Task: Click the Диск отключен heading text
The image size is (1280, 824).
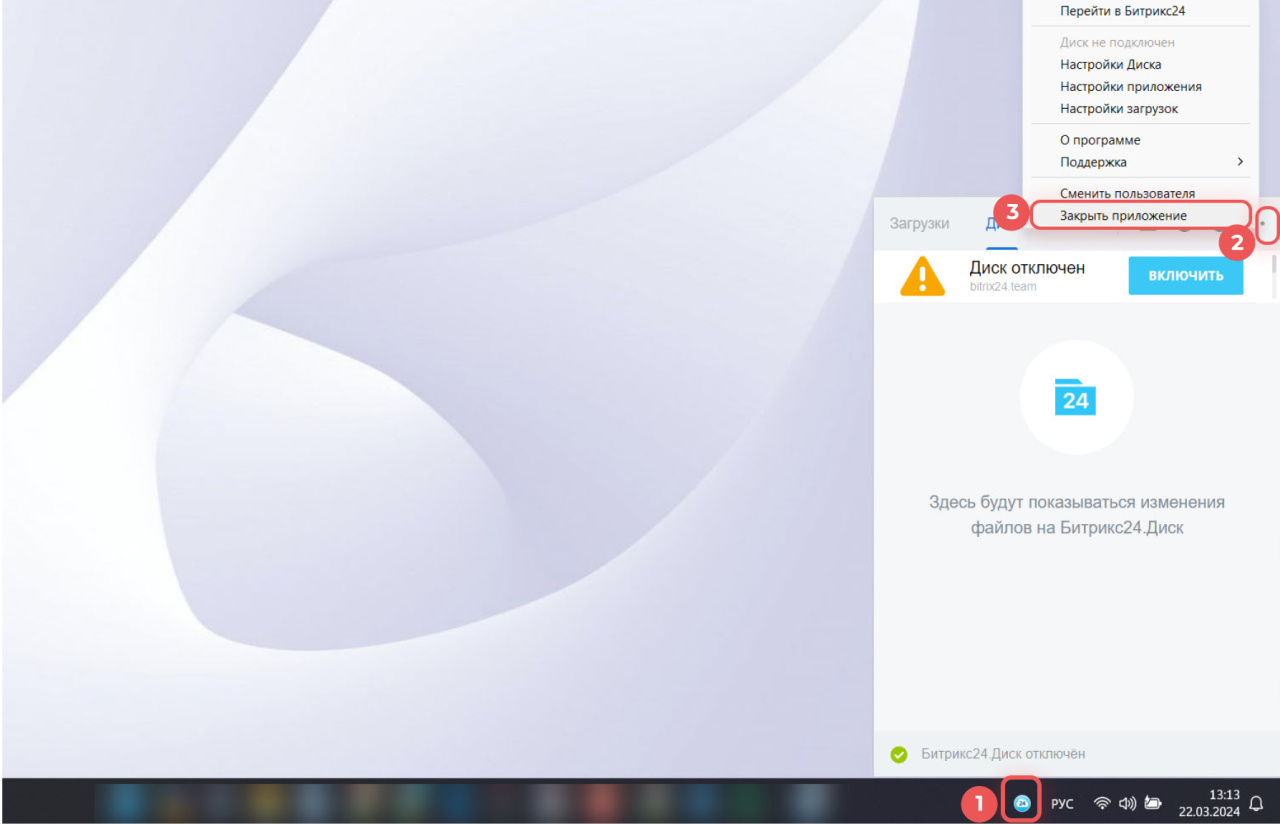Action: (1027, 267)
